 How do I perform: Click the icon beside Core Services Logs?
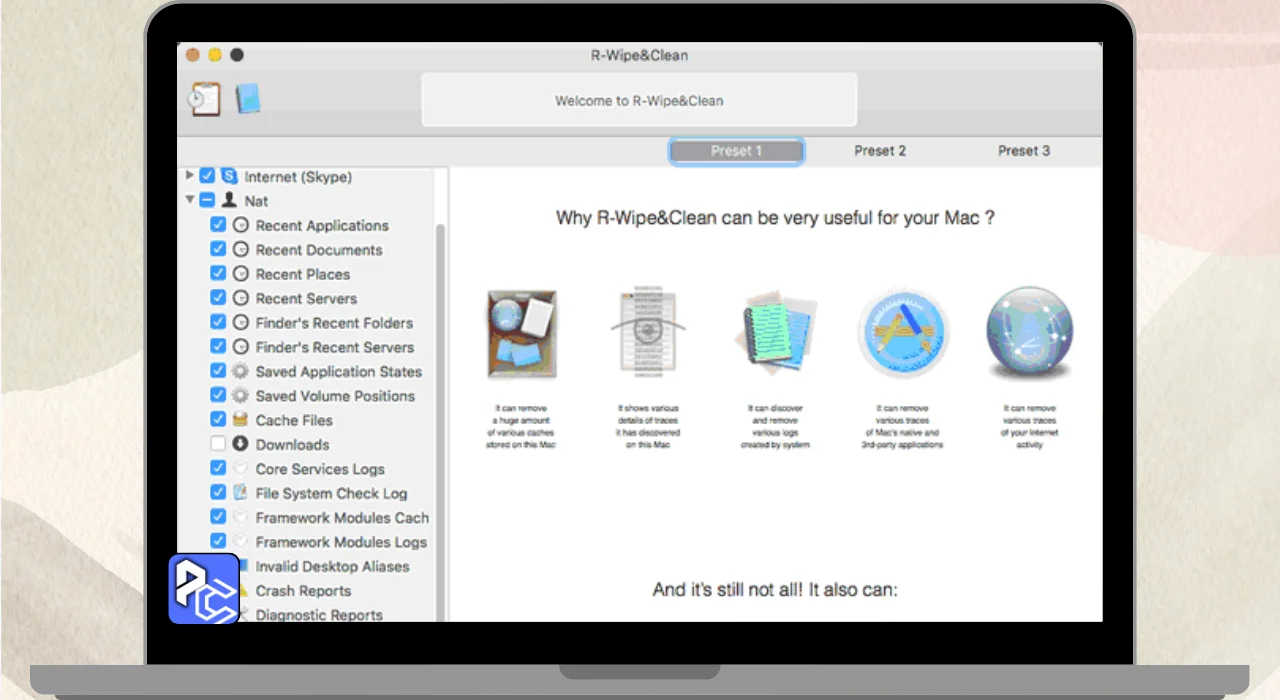pyautogui.click(x=240, y=468)
